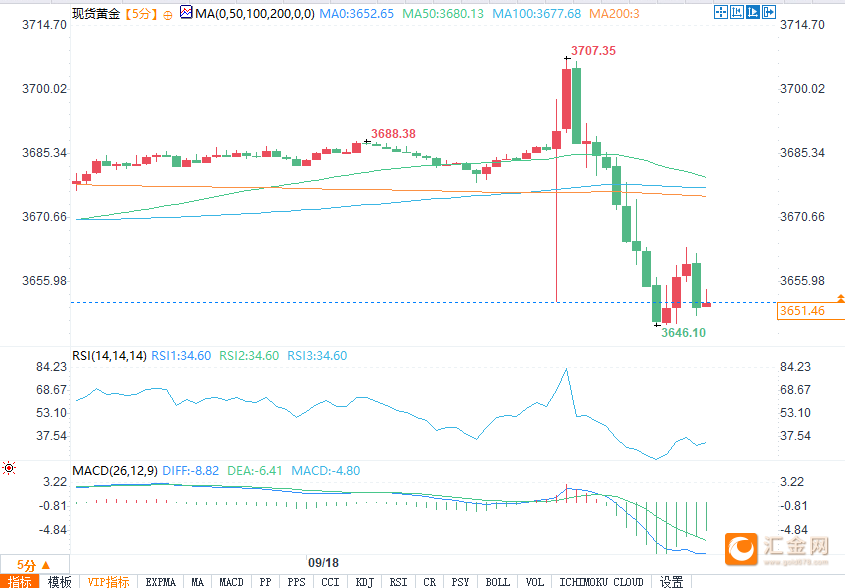845x588 pixels.
Task: Click the RSI3:34.60 value
Action: [317, 356]
